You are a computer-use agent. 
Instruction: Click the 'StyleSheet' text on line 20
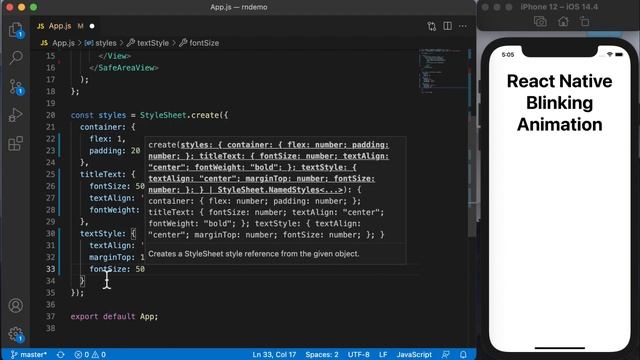(163, 115)
